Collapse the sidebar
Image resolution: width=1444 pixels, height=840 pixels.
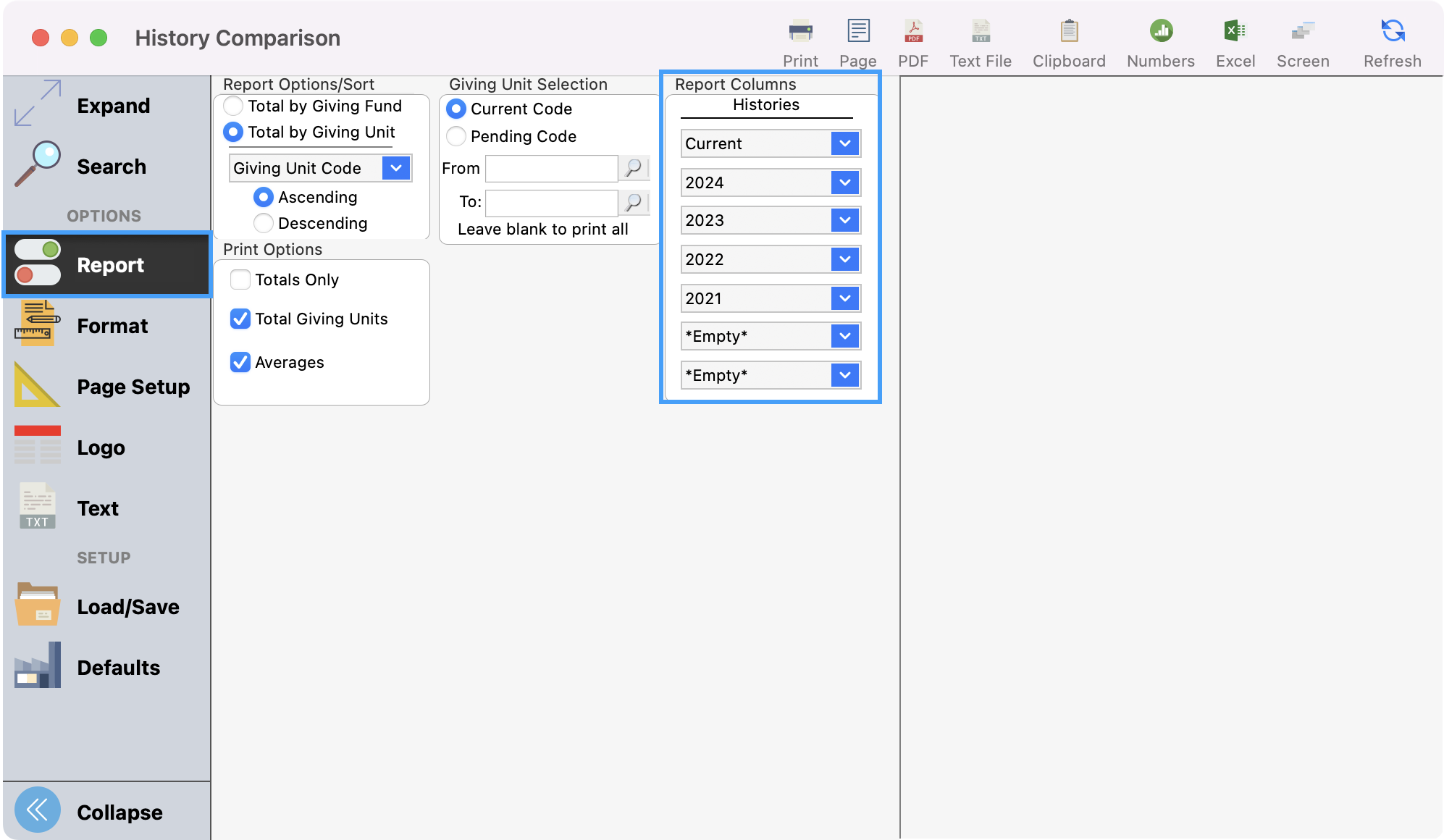[x=119, y=812]
